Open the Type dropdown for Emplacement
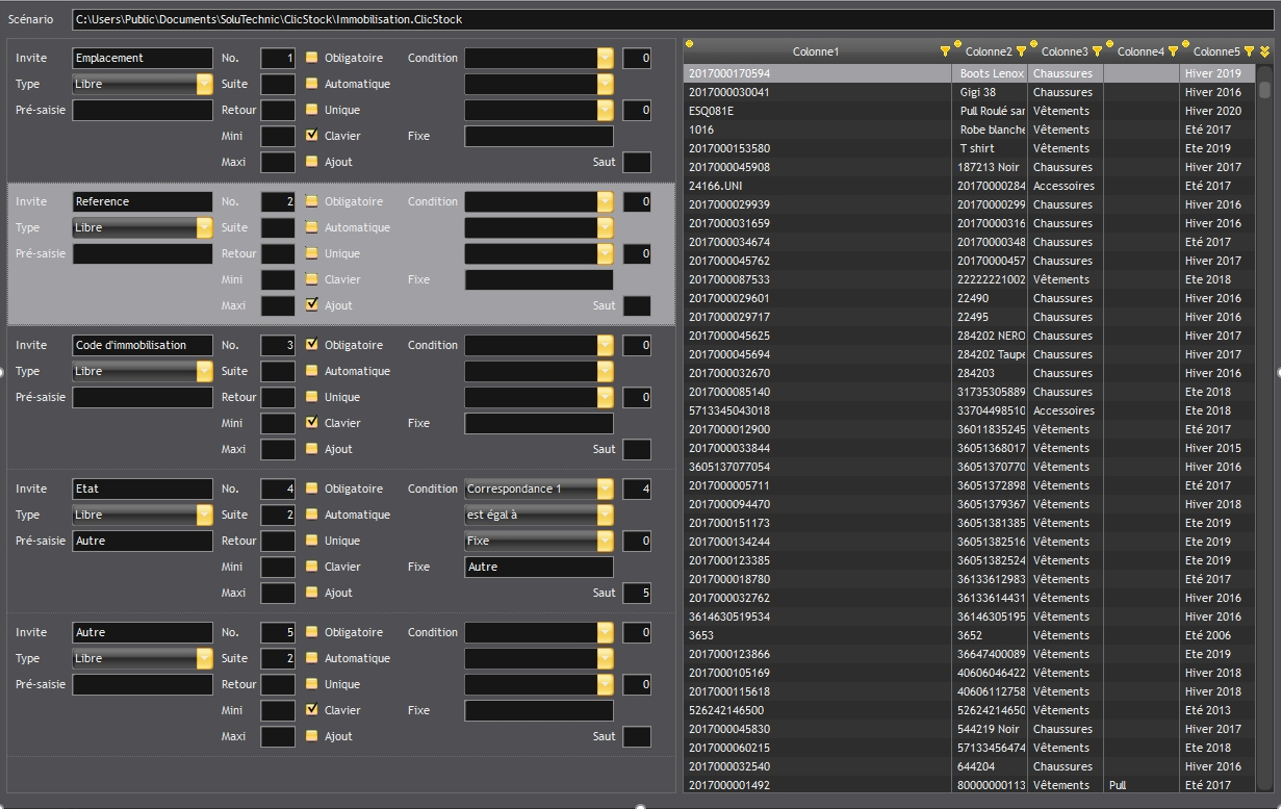Screen dimensions: 1281x809 coord(204,84)
